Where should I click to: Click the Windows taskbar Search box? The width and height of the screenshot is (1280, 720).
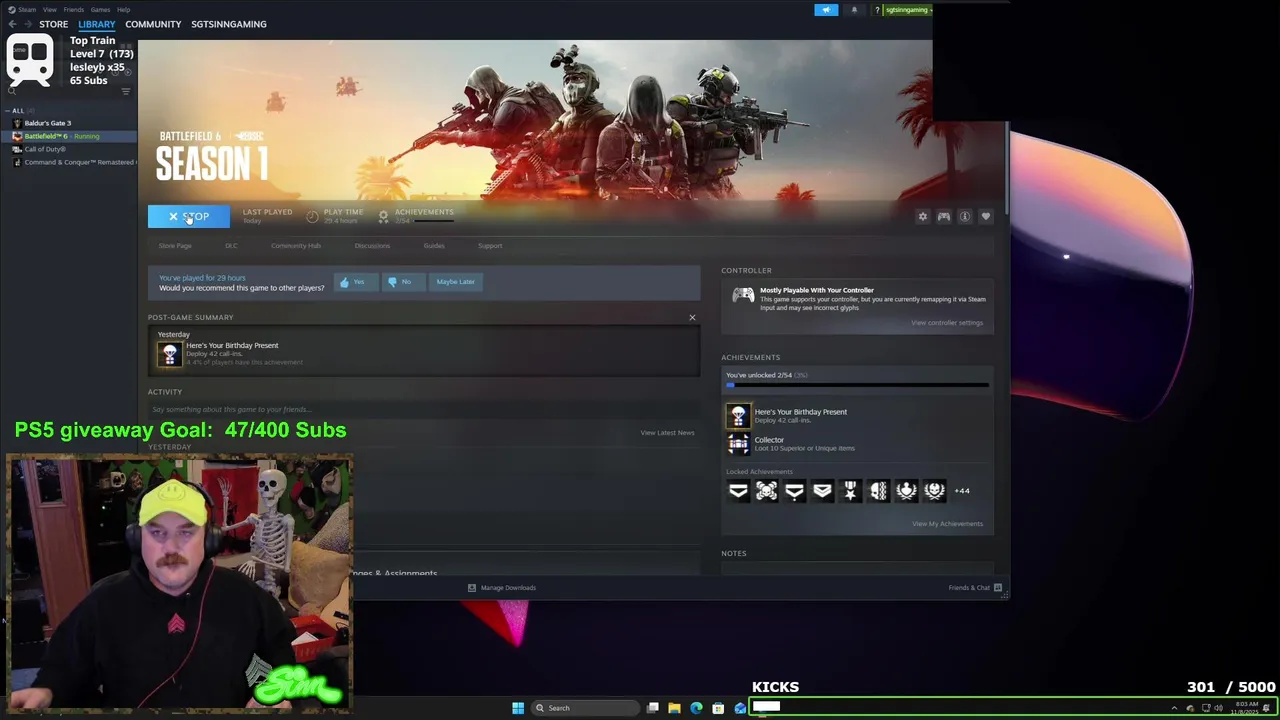[584, 708]
